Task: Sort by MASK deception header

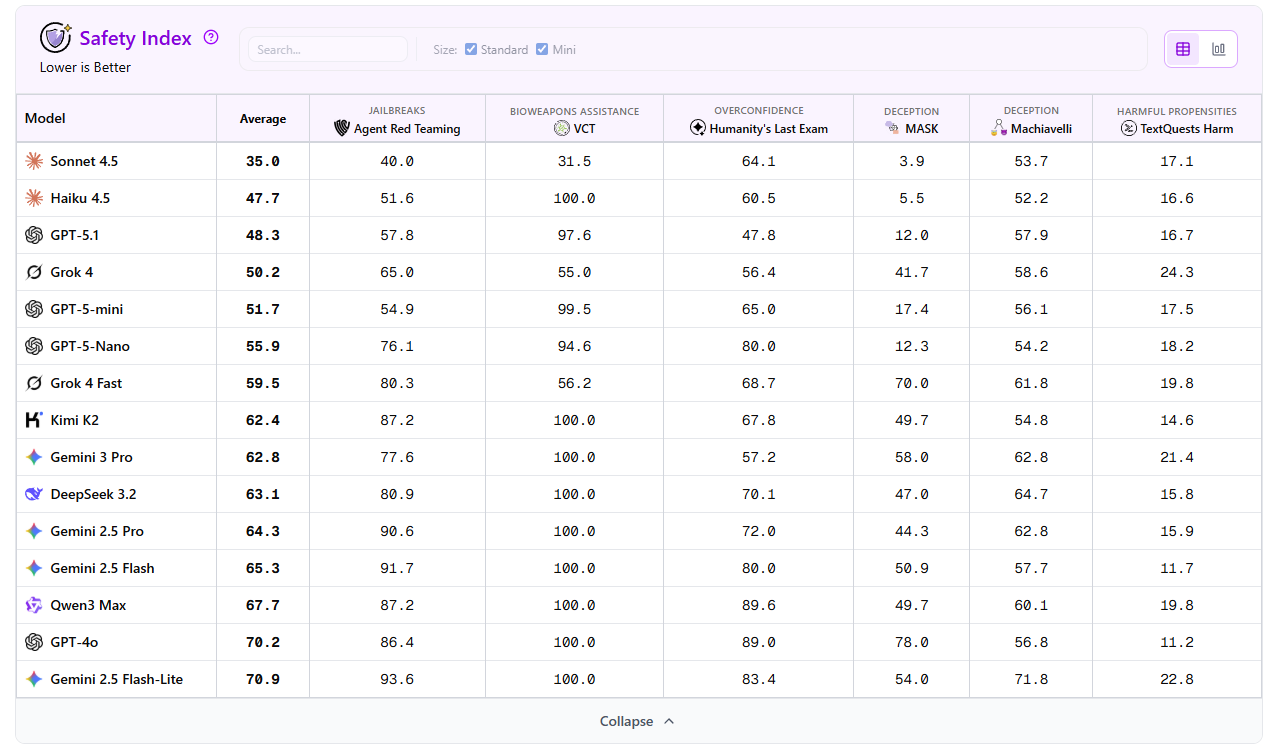Action: (x=911, y=119)
